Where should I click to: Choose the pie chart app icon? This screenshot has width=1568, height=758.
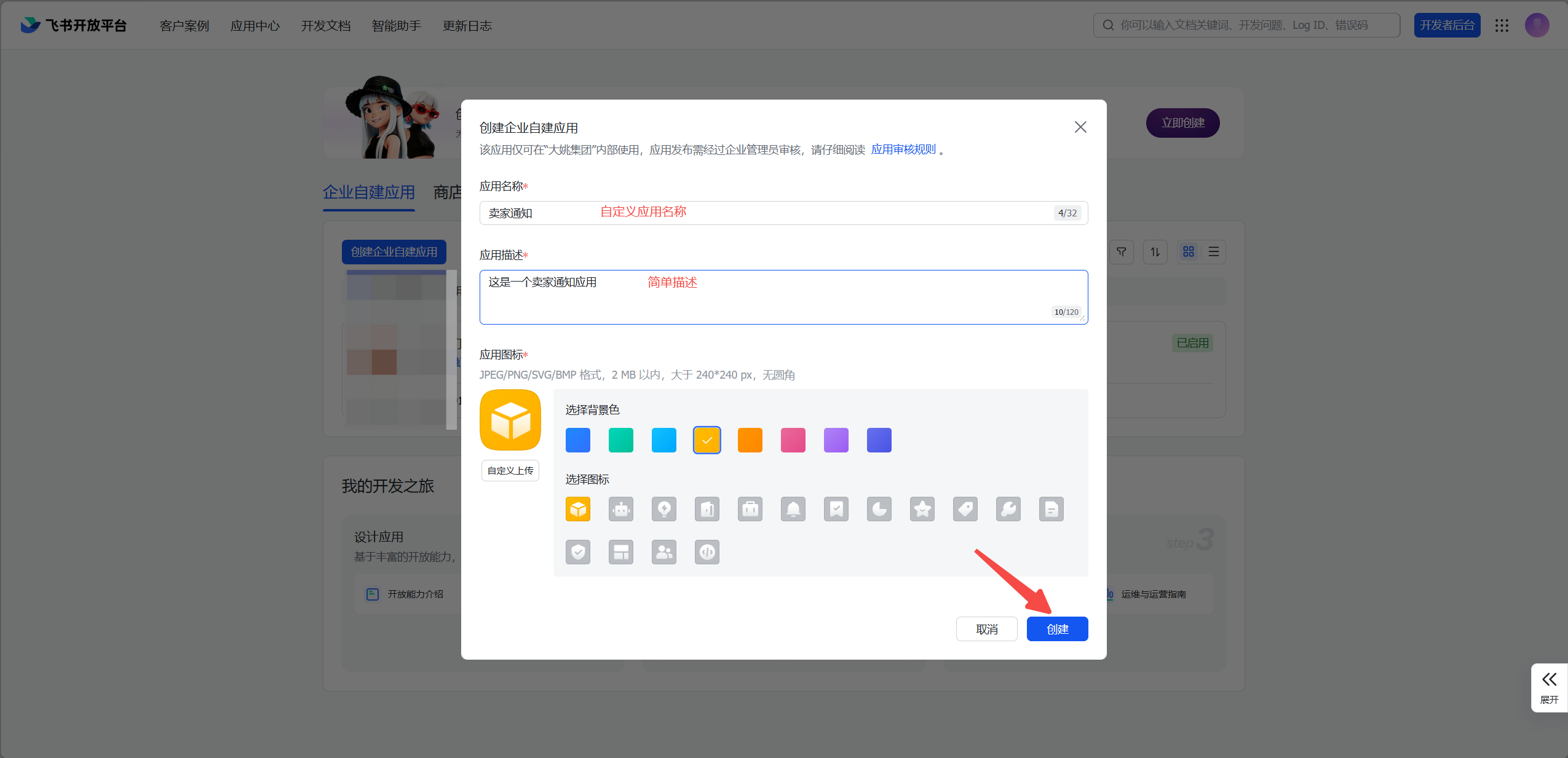[879, 509]
